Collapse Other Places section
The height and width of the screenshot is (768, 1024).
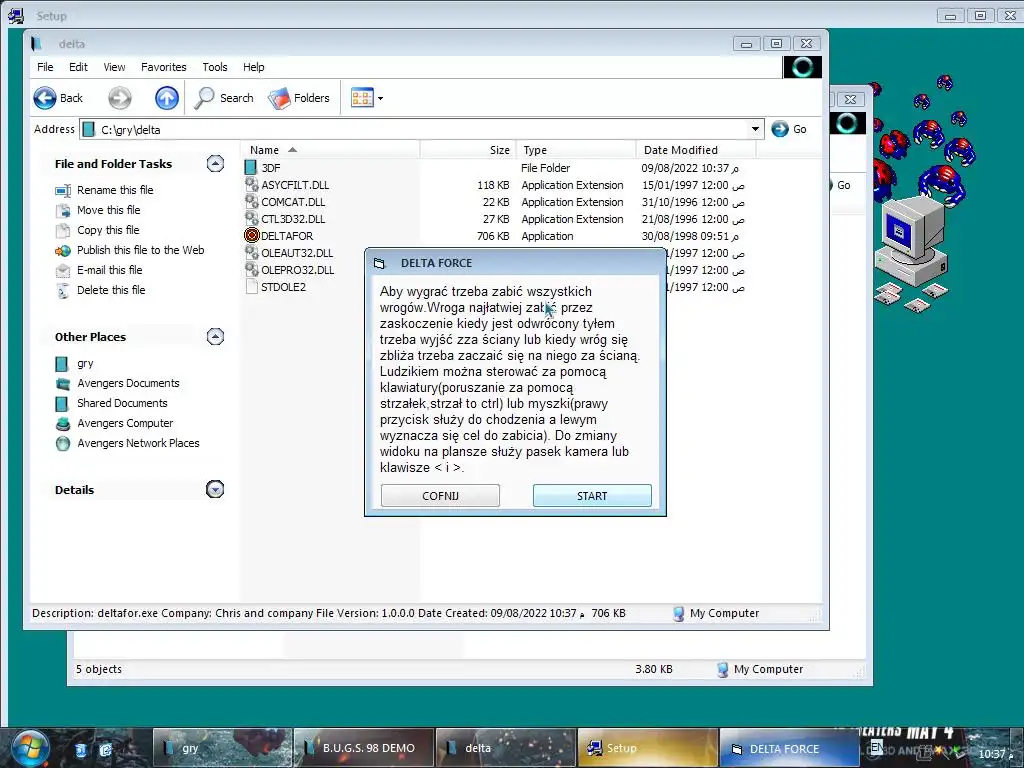215,336
